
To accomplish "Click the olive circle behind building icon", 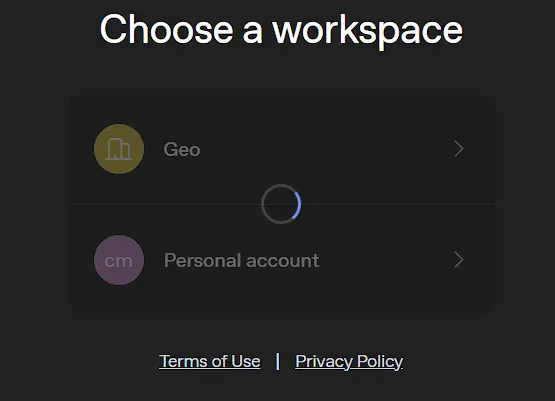I will 119,149.
